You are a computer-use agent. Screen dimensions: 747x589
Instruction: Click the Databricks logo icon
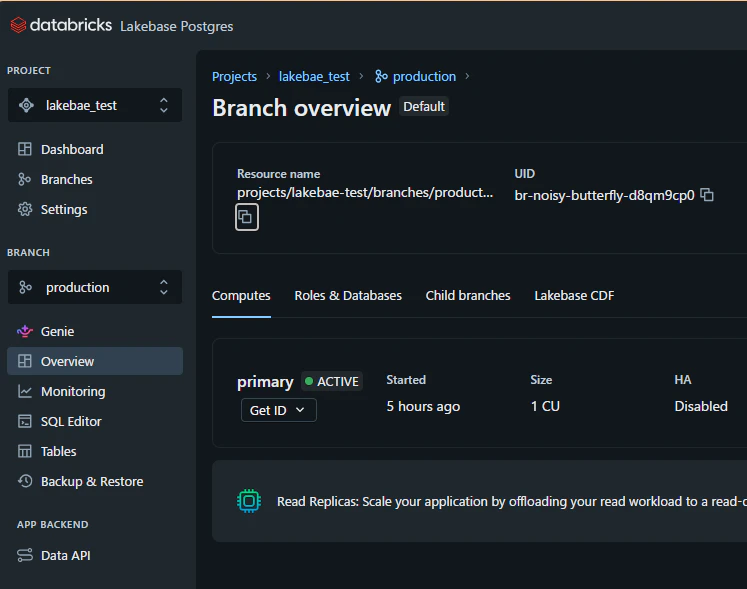point(18,25)
